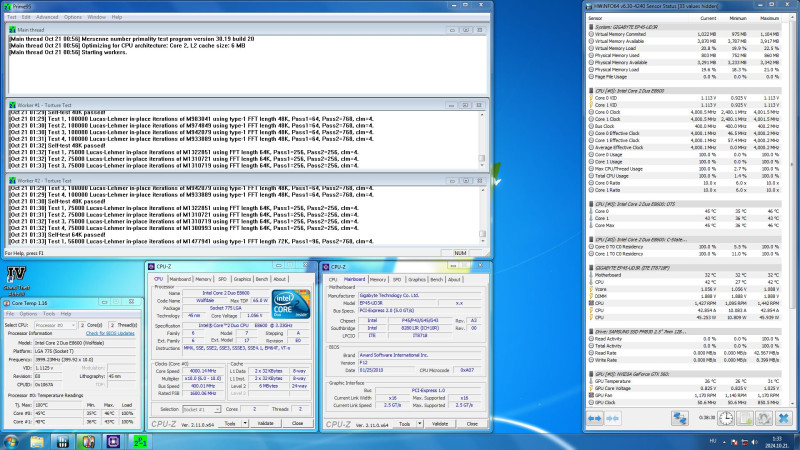800x450 pixels.
Task: Open Windows Start orb
Action: [11, 441]
